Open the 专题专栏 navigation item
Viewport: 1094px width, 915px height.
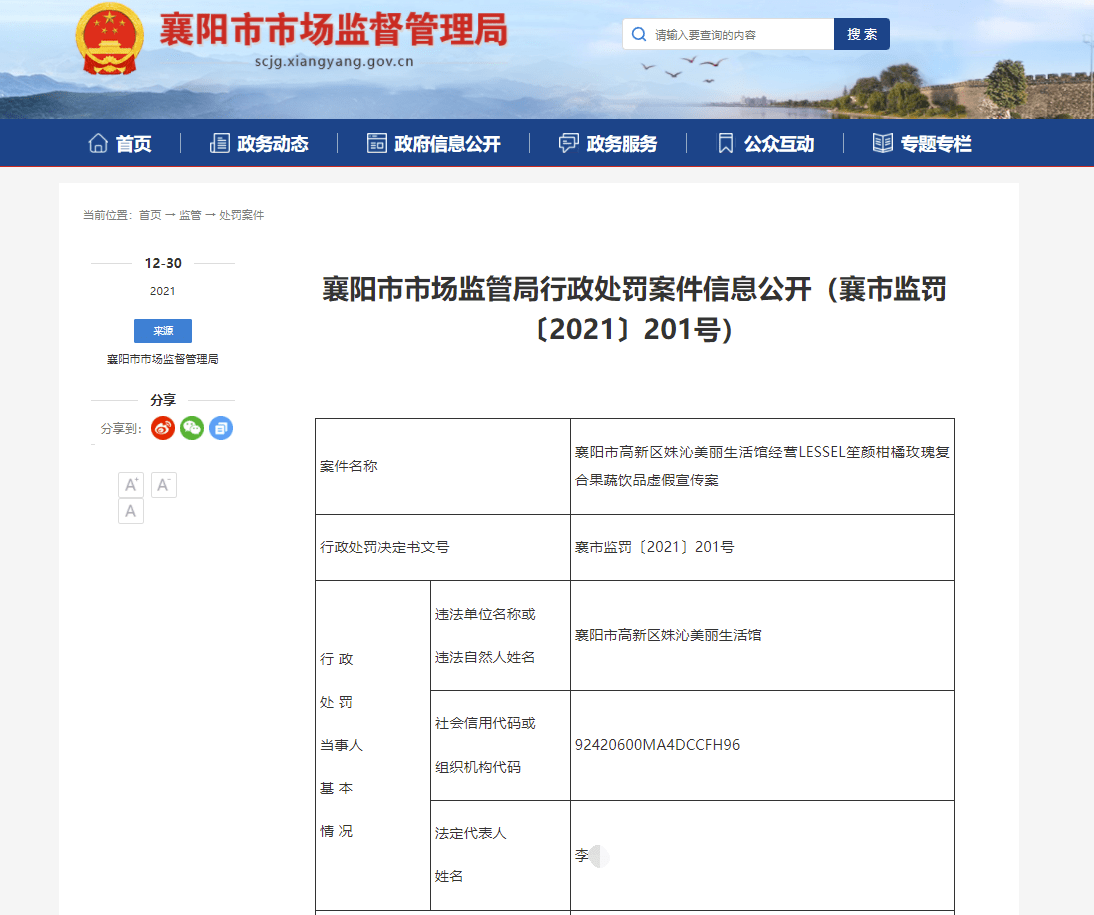[x=922, y=144]
